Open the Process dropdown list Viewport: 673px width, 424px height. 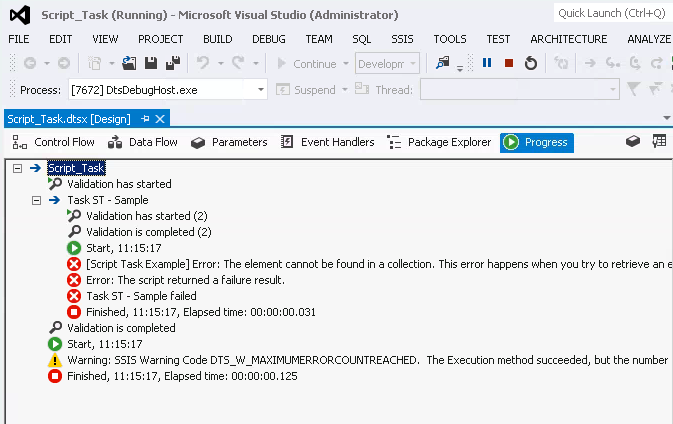tap(261, 90)
